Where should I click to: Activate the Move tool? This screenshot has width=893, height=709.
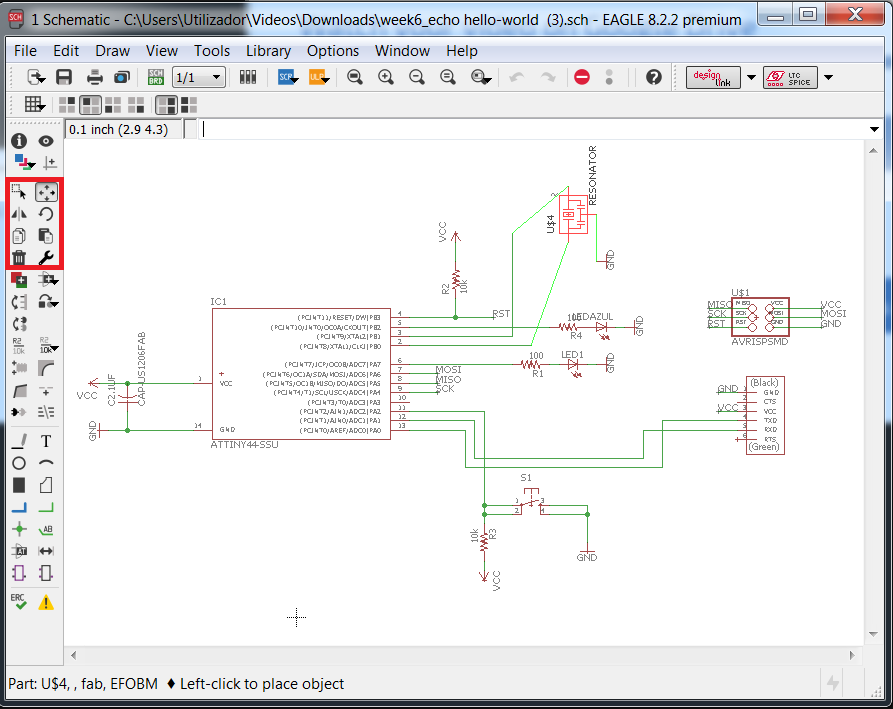coord(46,192)
